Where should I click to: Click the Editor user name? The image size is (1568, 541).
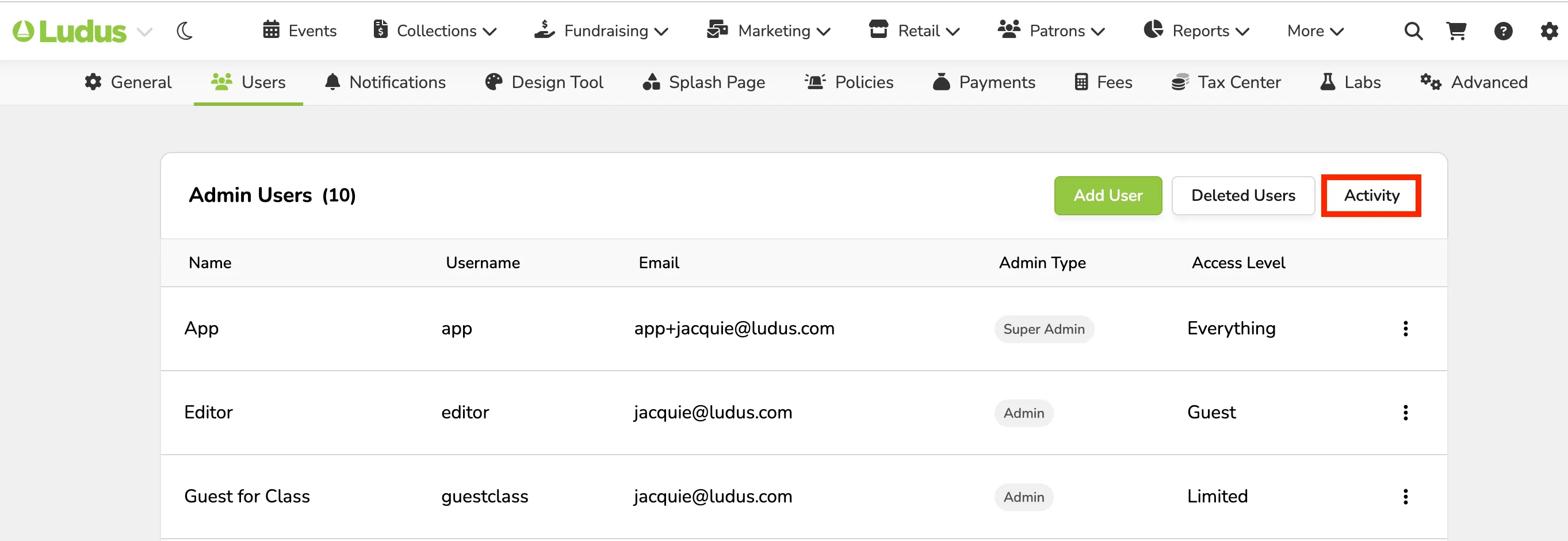click(x=208, y=413)
